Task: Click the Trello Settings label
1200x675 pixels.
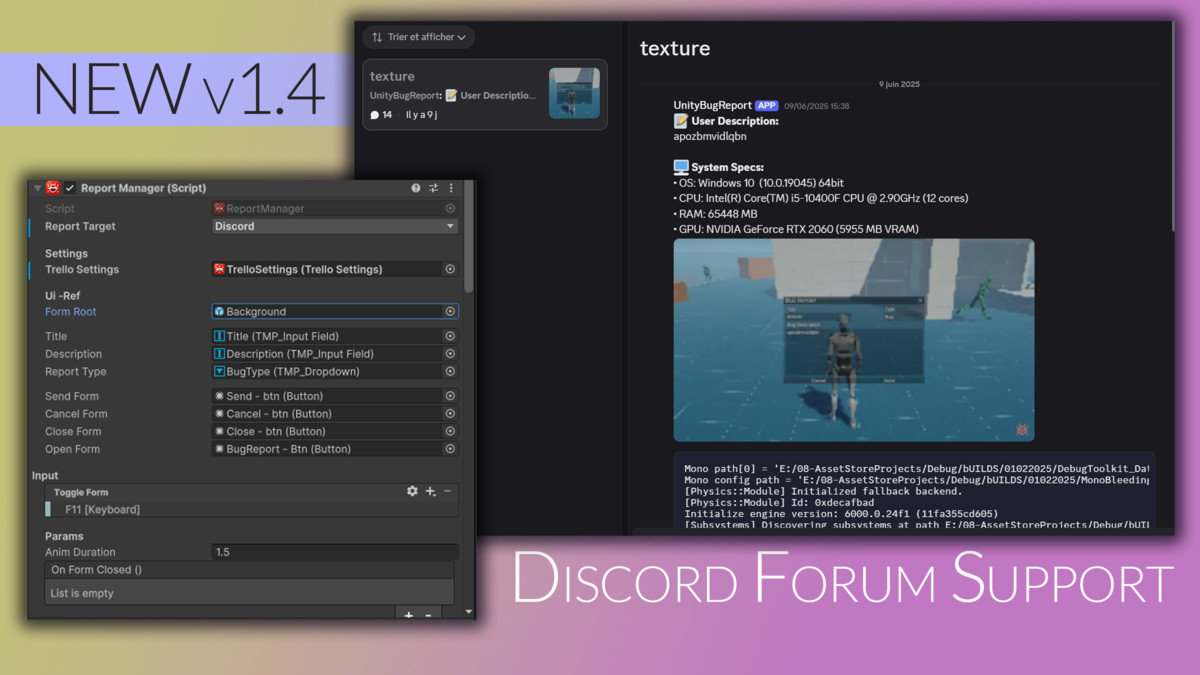Action: point(82,269)
